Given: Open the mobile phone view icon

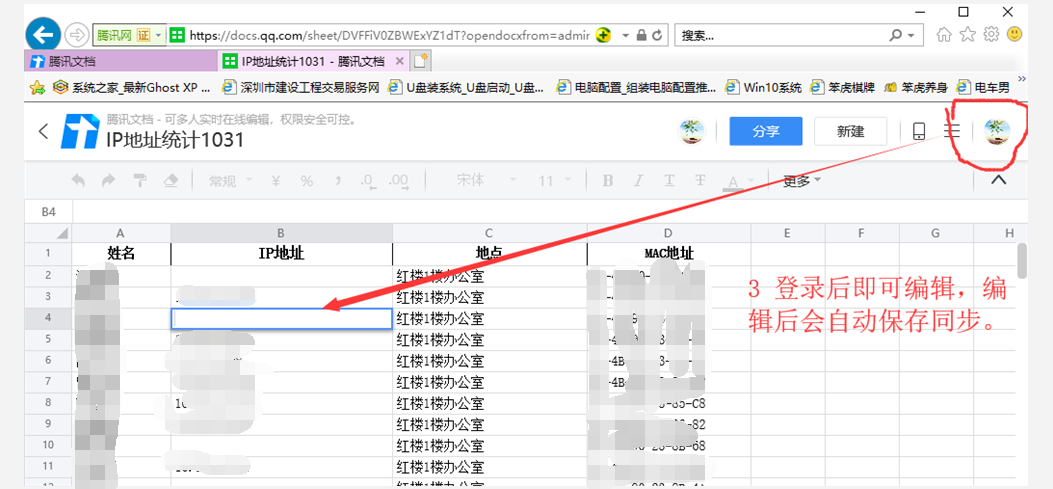Looking at the screenshot, I should point(918,131).
